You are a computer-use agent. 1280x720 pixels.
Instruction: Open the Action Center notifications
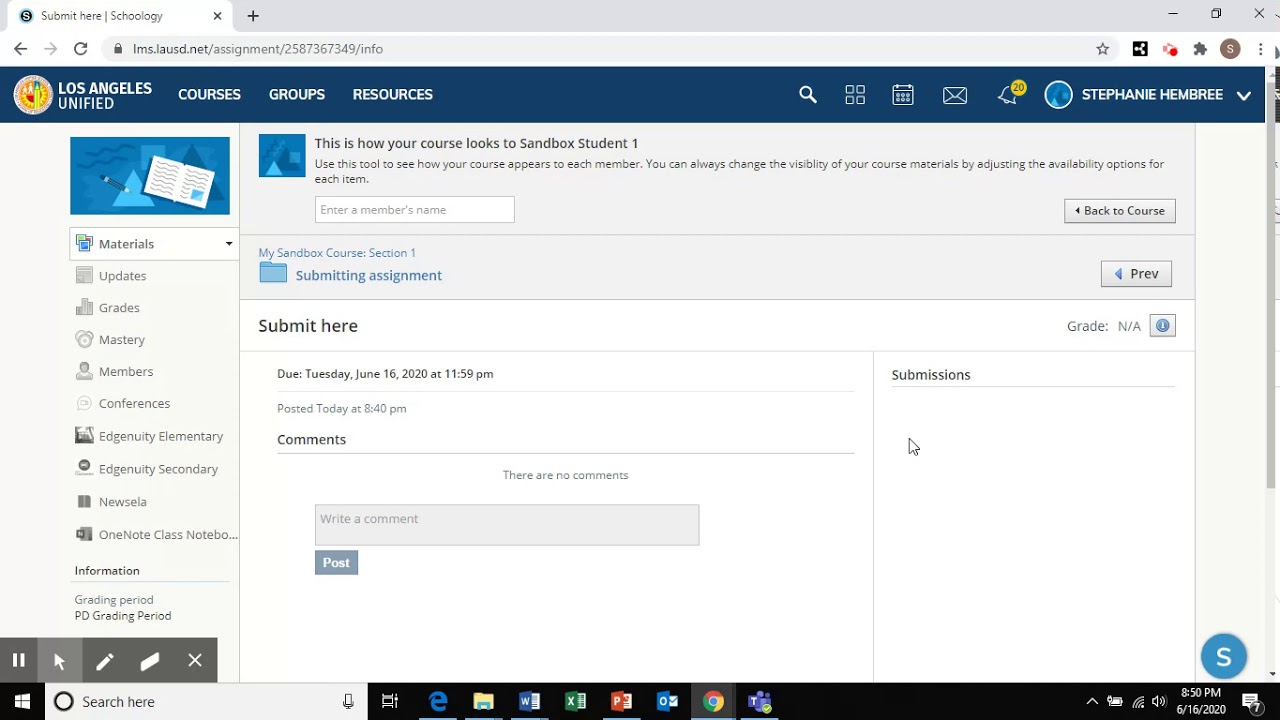click(x=1251, y=702)
